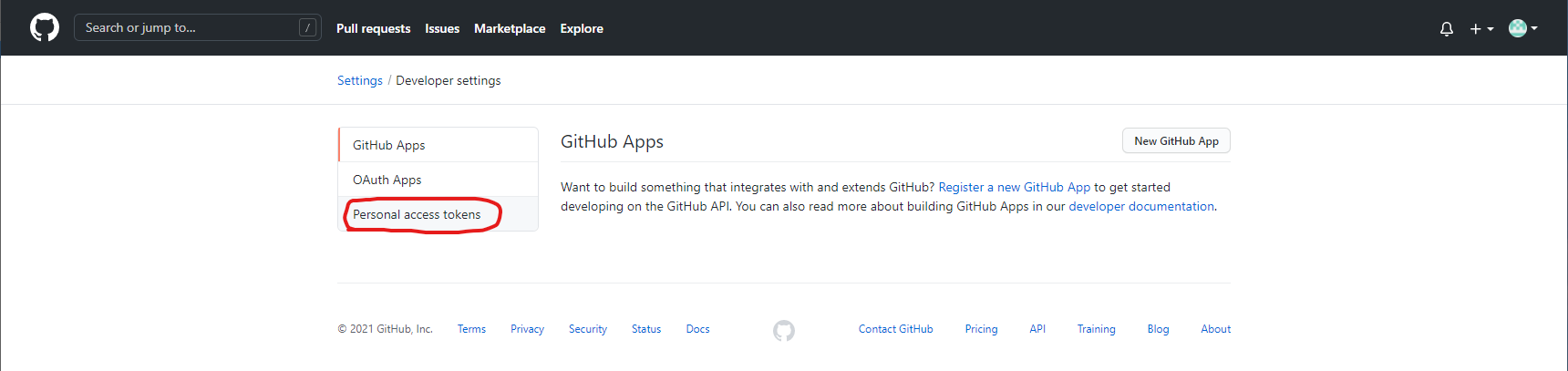
Task: Open the developer documentation link
Action: tap(1141, 206)
